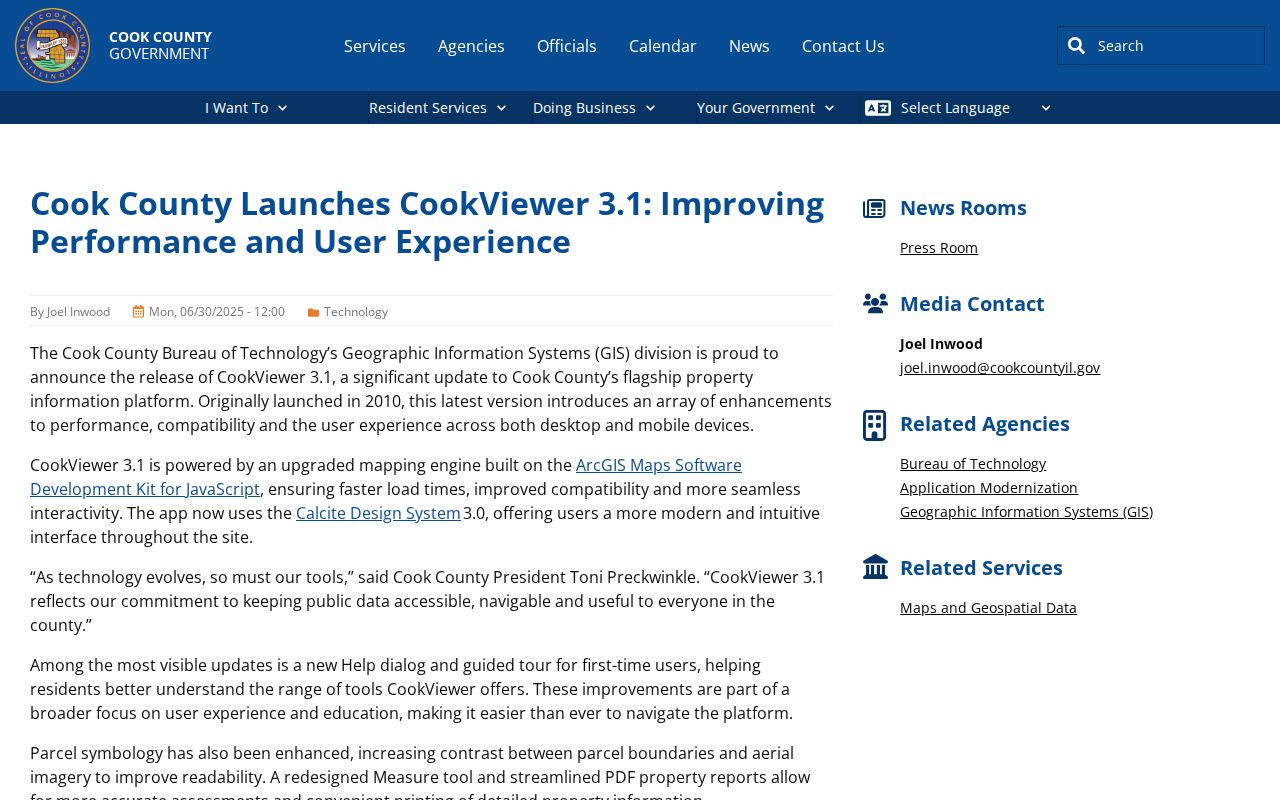Navigate to Contact Us
The image size is (1280, 800).
(x=843, y=46)
